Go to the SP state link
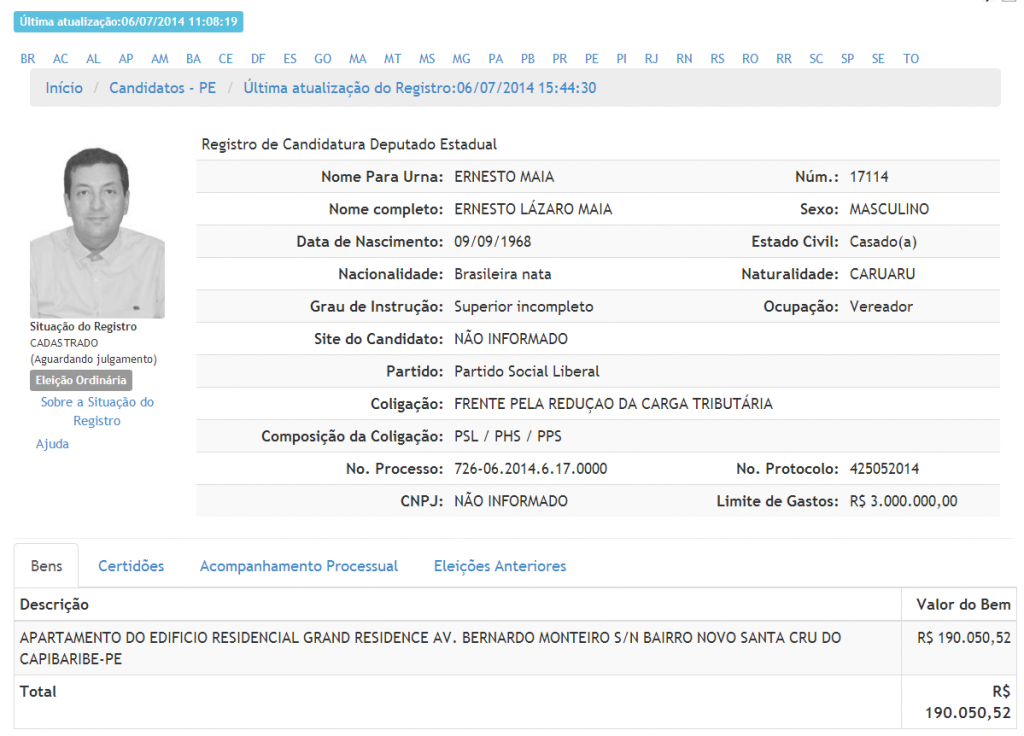This screenshot has height=736, width=1024. click(848, 59)
